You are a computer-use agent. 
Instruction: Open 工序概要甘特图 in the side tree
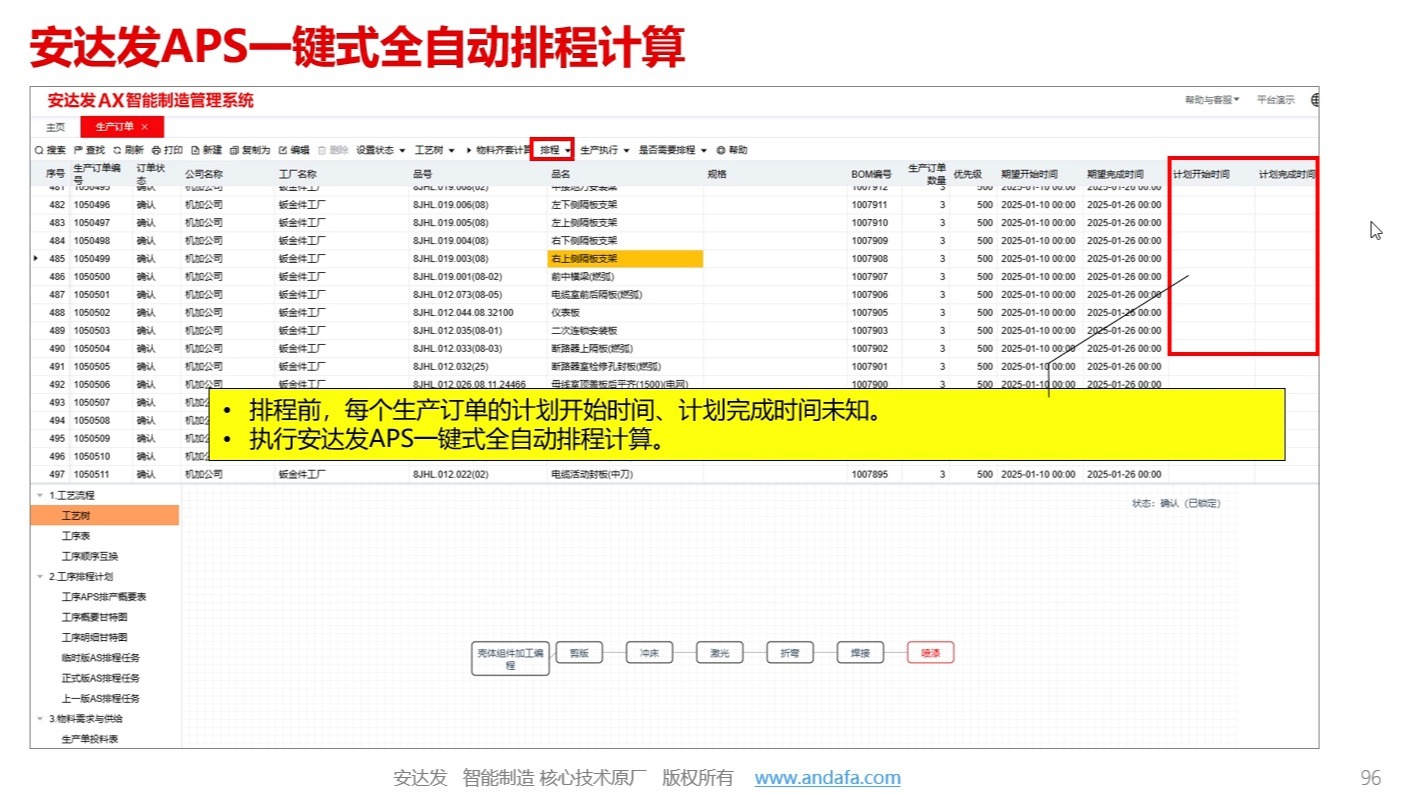(94, 617)
